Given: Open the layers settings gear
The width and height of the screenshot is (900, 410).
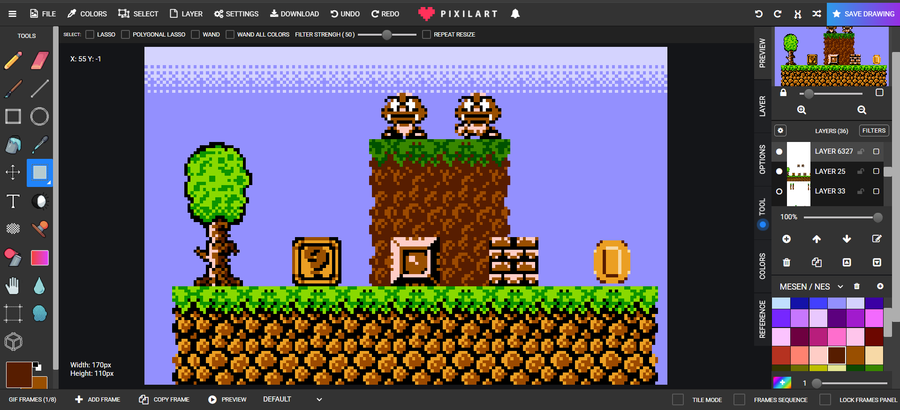Looking at the screenshot, I should tap(780, 130).
